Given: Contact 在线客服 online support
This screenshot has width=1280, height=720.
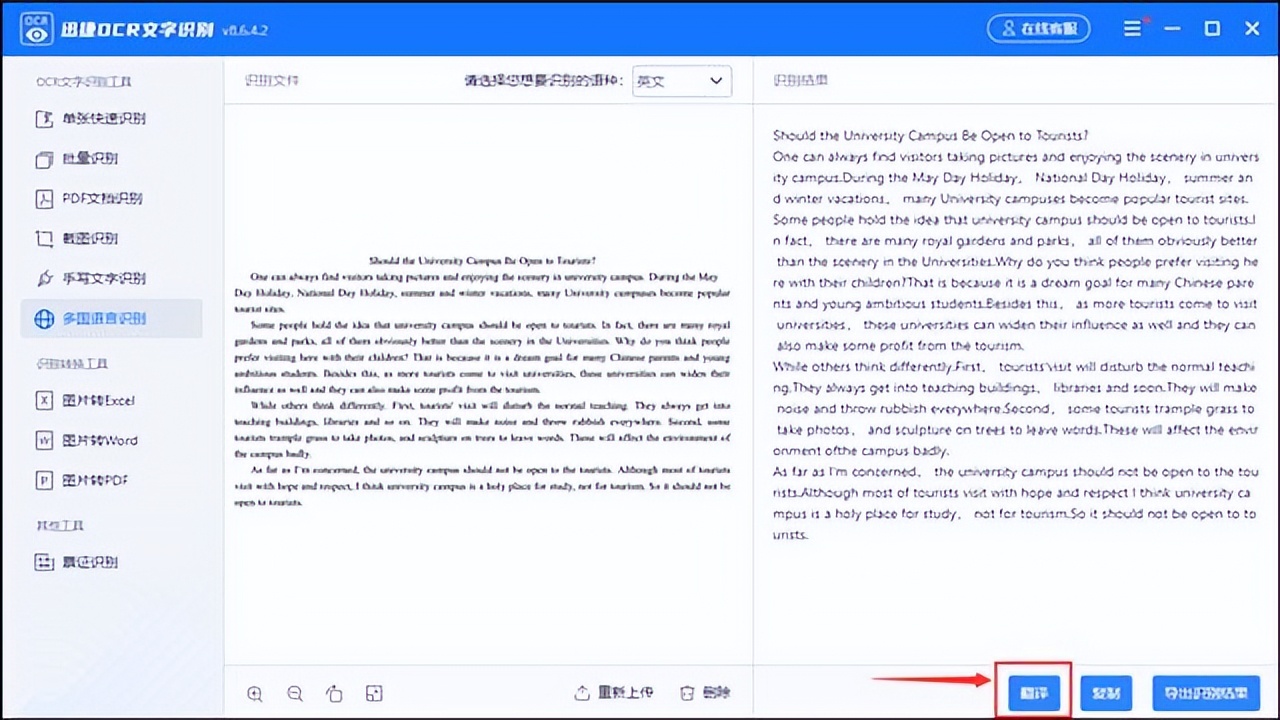Looking at the screenshot, I should (x=1038, y=28).
